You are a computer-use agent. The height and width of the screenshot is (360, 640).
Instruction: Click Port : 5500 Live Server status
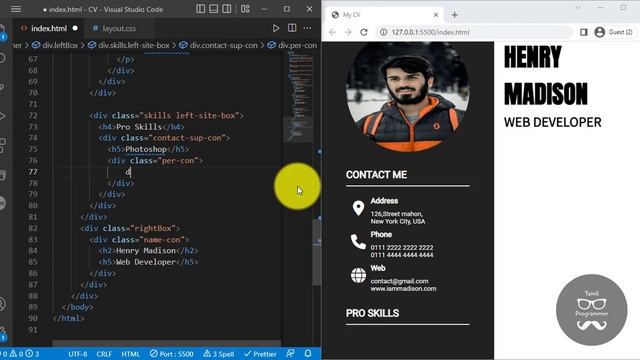pos(171,354)
